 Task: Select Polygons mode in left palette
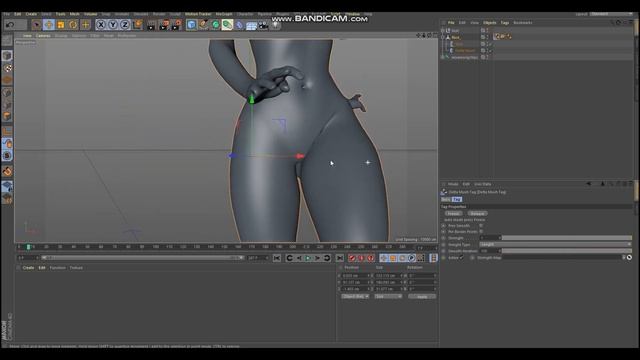click(x=7, y=117)
